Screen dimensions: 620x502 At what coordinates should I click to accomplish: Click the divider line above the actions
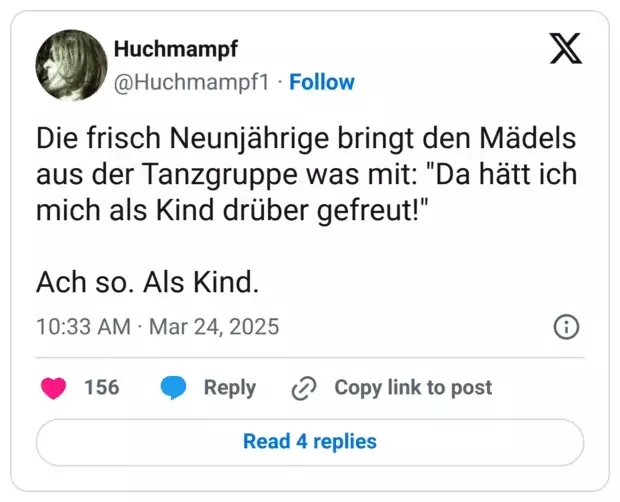(x=310, y=358)
